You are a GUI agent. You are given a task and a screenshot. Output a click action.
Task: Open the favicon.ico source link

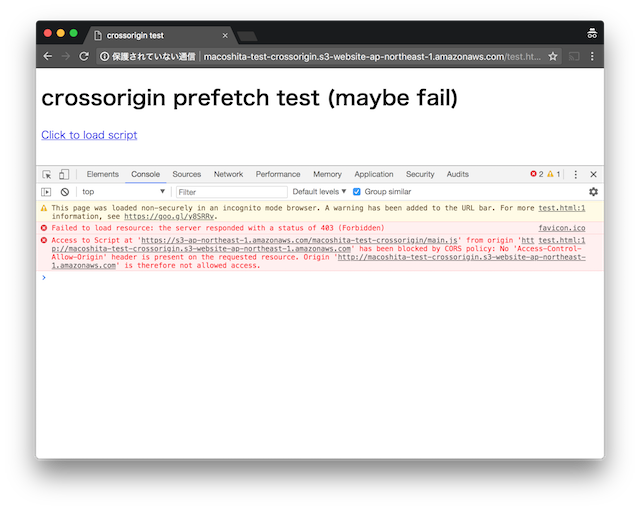[x=562, y=228]
